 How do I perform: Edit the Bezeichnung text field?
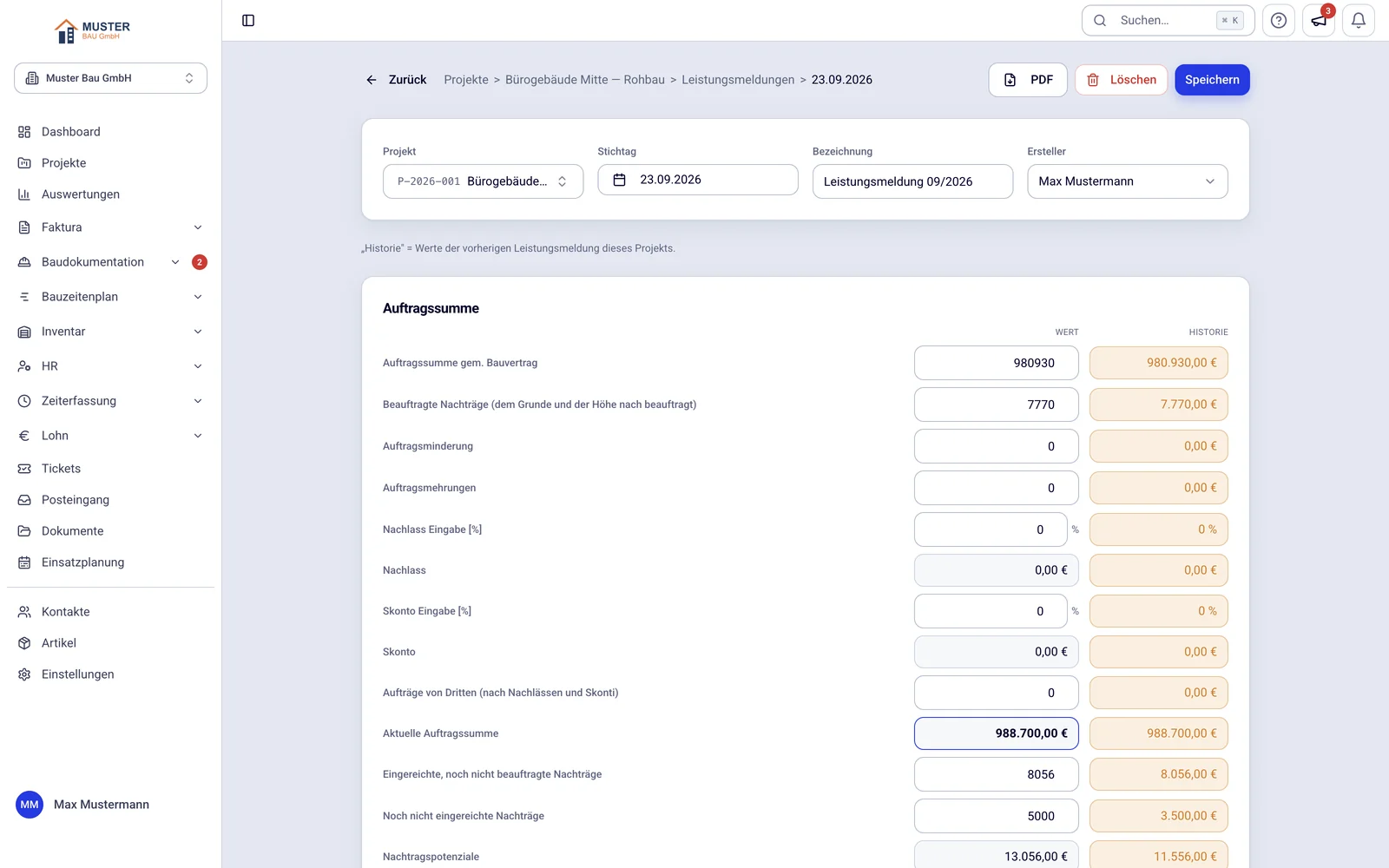click(912, 181)
